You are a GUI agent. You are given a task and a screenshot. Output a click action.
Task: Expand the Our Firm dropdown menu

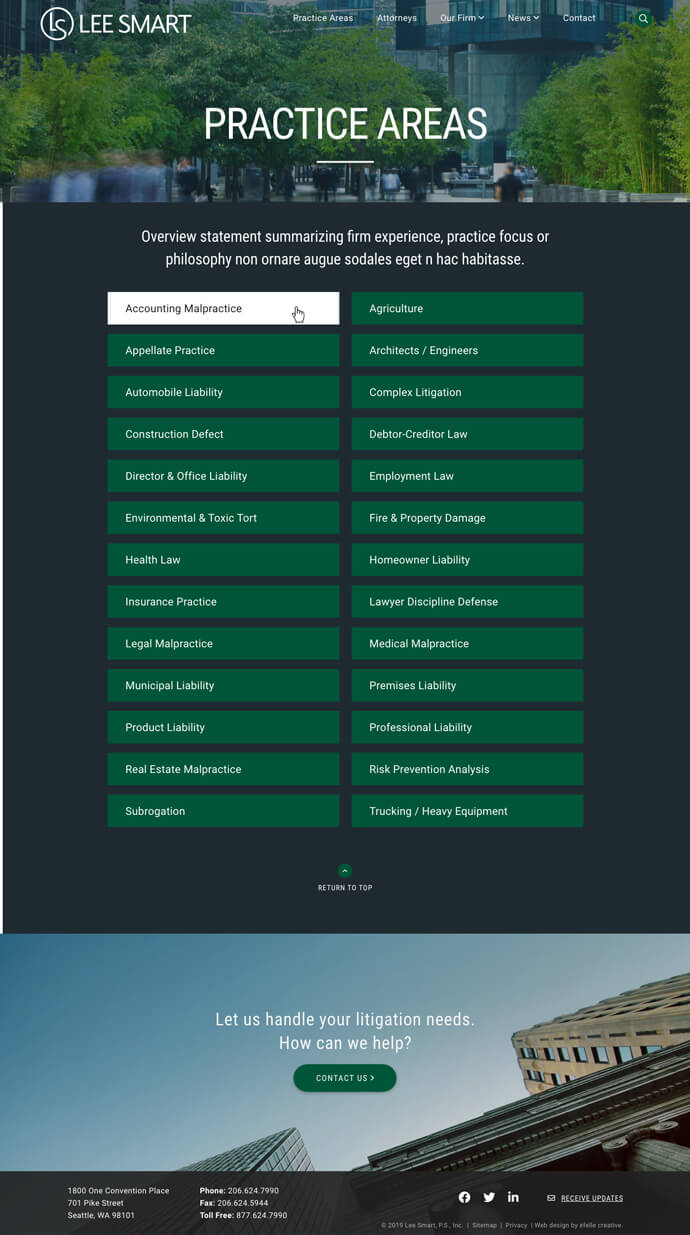pos(462,18)
